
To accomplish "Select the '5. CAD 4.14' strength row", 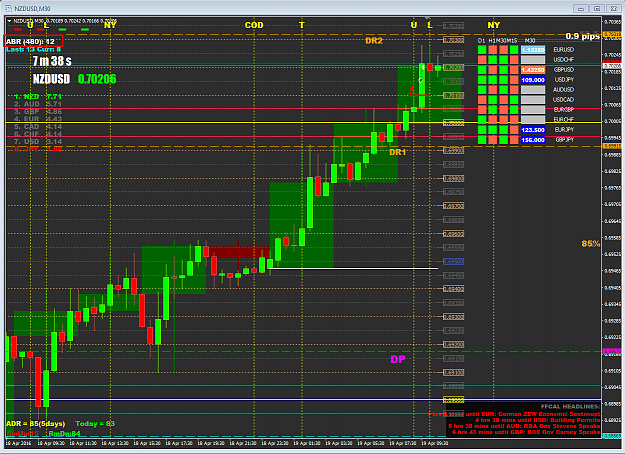I will (x=38, y=127).
